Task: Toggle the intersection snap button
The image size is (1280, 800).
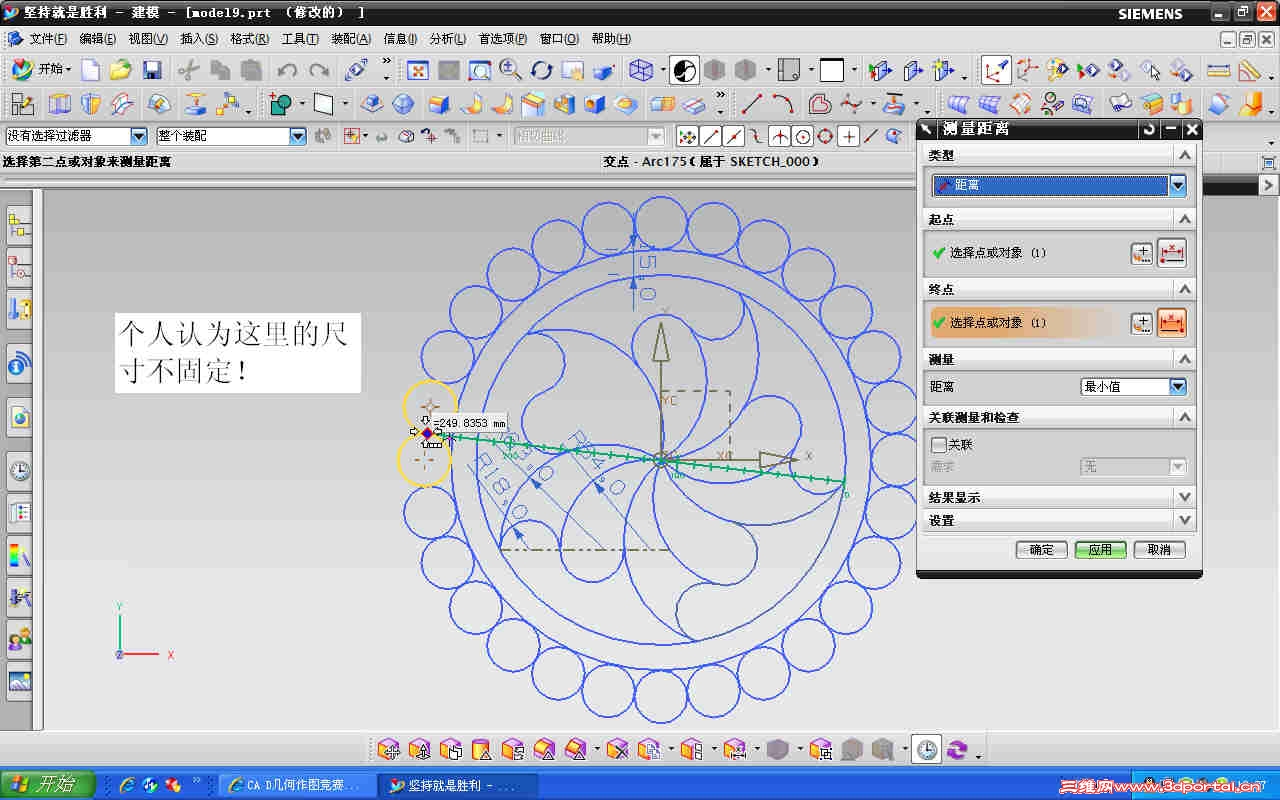Action: pos(779,136)
